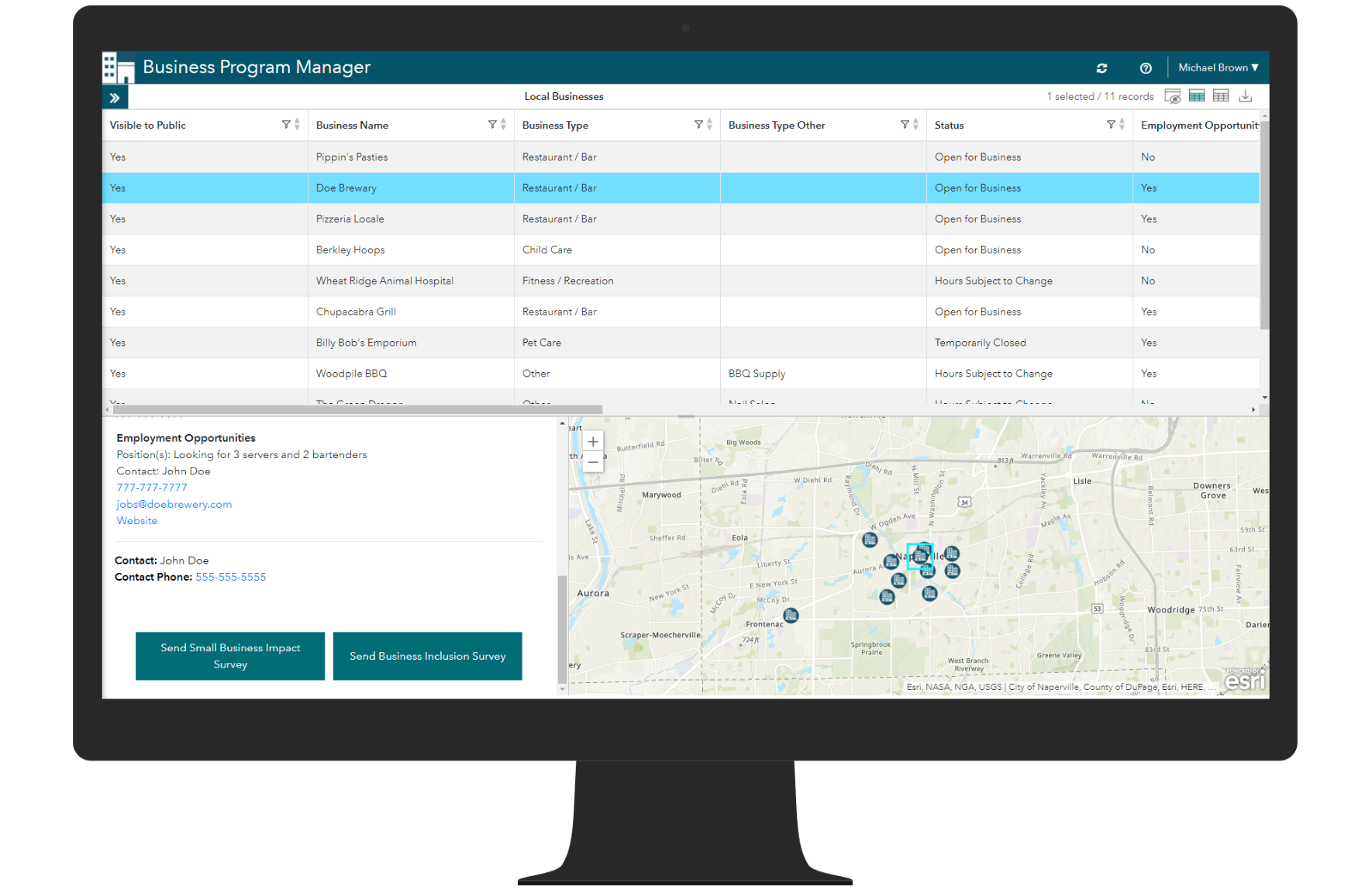Open the filter for Visible to Public column
Screen dimensions: 1372x890
point(287,124)
